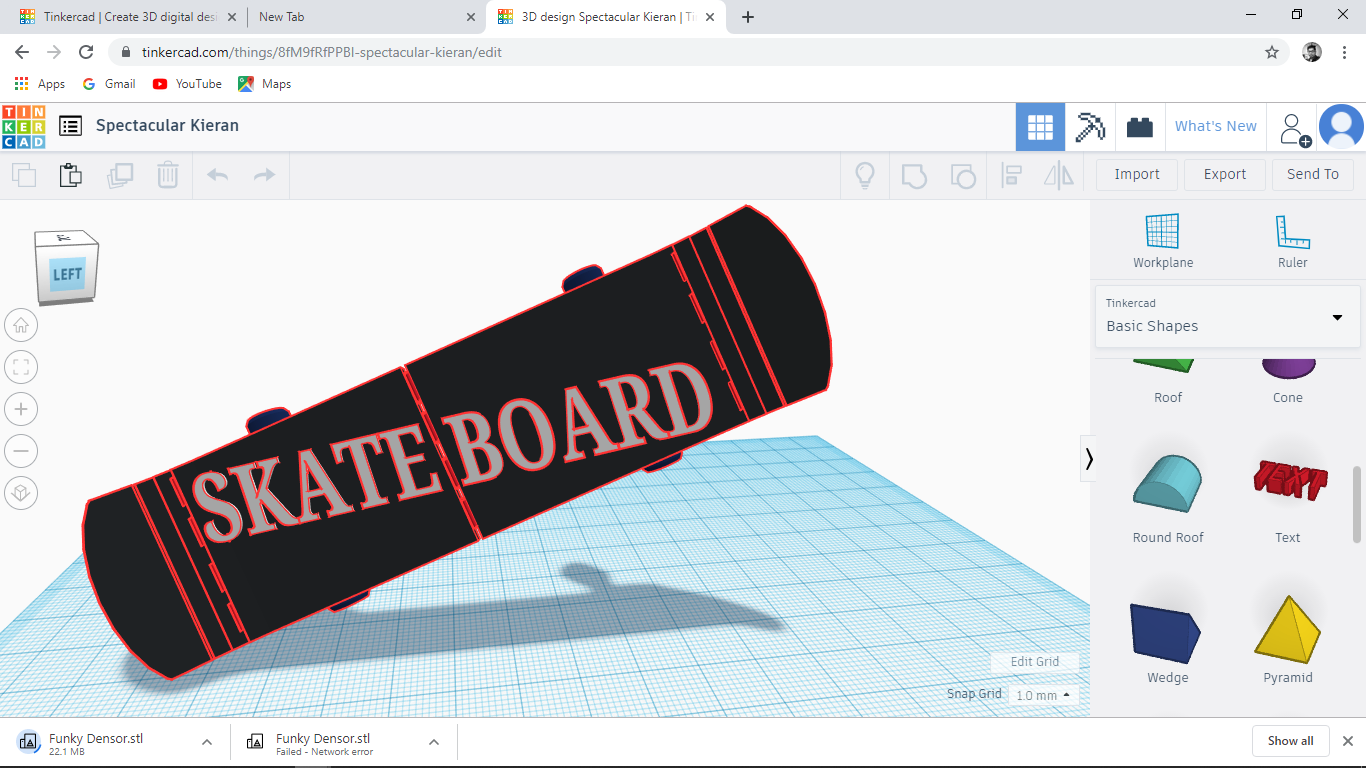Click the Home view button
Viewport: 1366px width, 768px height.
(x=22, y=325)
